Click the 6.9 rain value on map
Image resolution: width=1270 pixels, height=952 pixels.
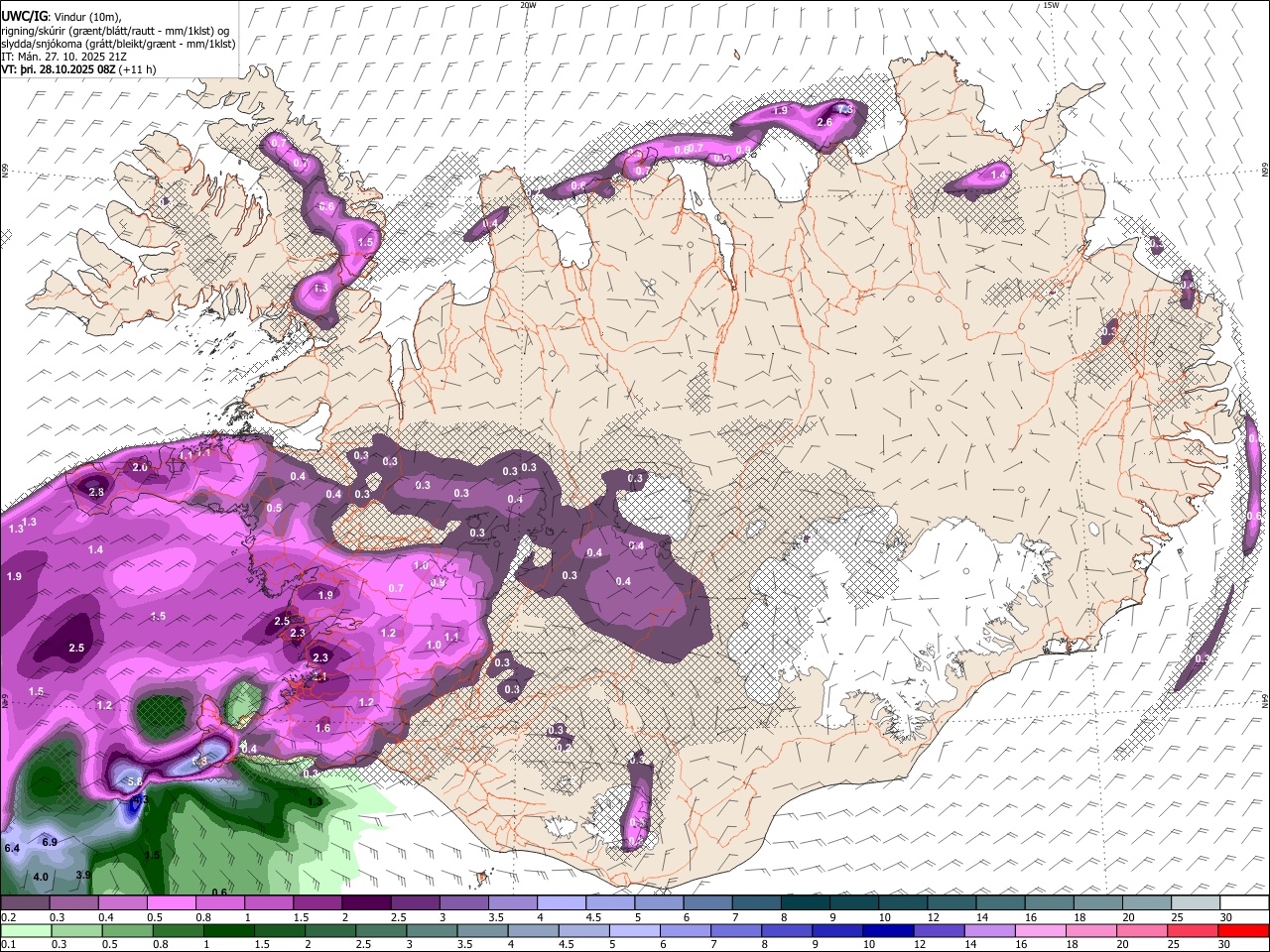pos(50,842)
